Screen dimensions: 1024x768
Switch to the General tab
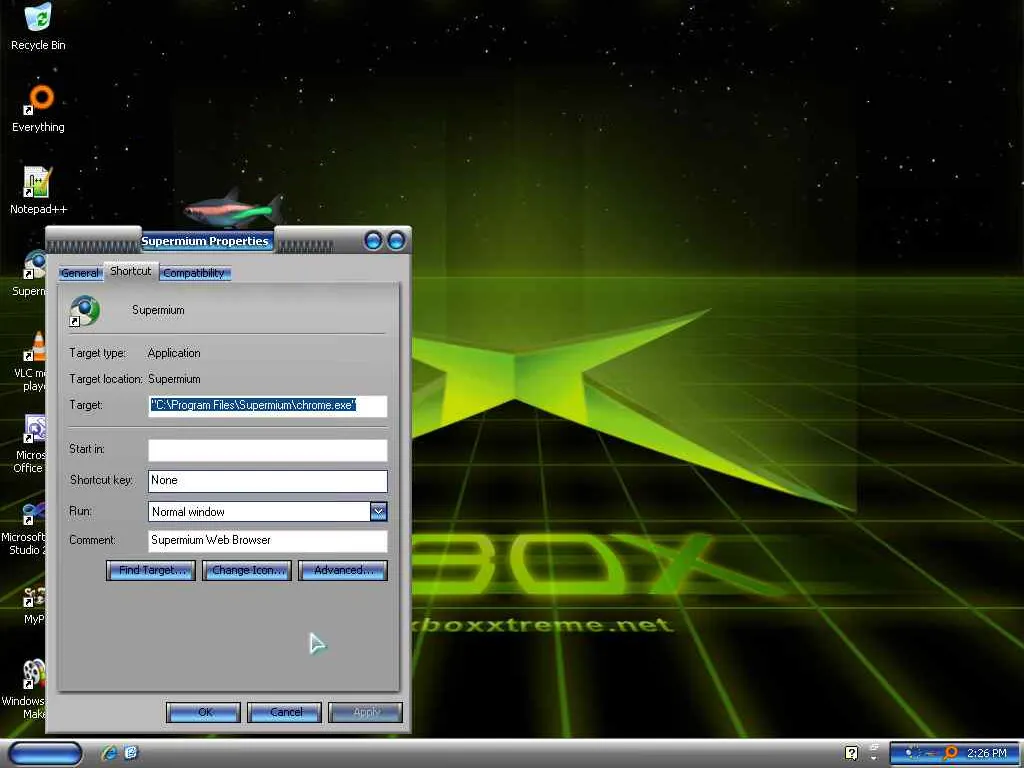point(80,273)
